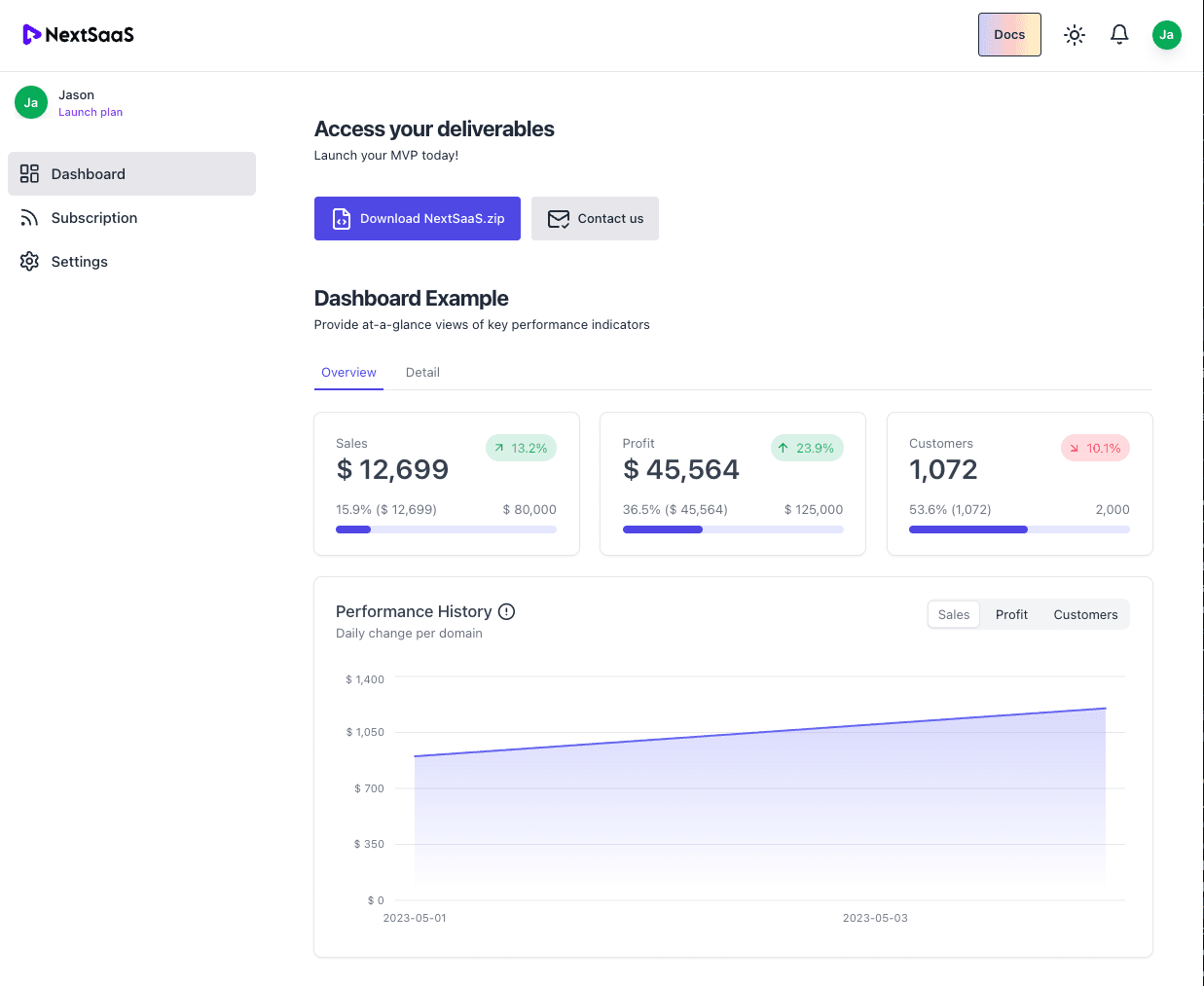Image resolution: width=1204 pixels, height=986 pixels.
Task: Click the info icon beside Performance History
Action: [x=506, y=611]
